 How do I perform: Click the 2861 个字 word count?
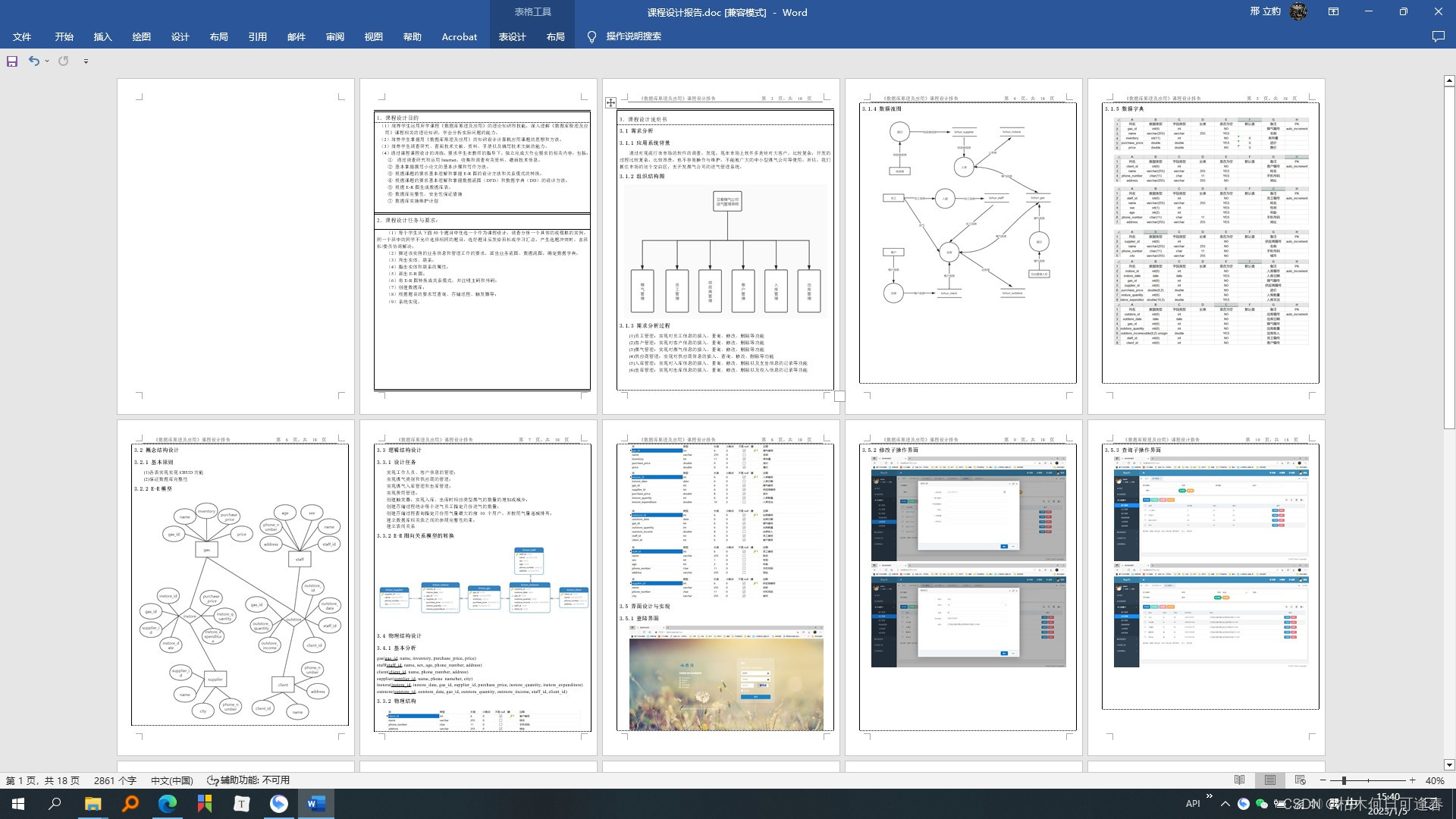click(x=115, y=780)
